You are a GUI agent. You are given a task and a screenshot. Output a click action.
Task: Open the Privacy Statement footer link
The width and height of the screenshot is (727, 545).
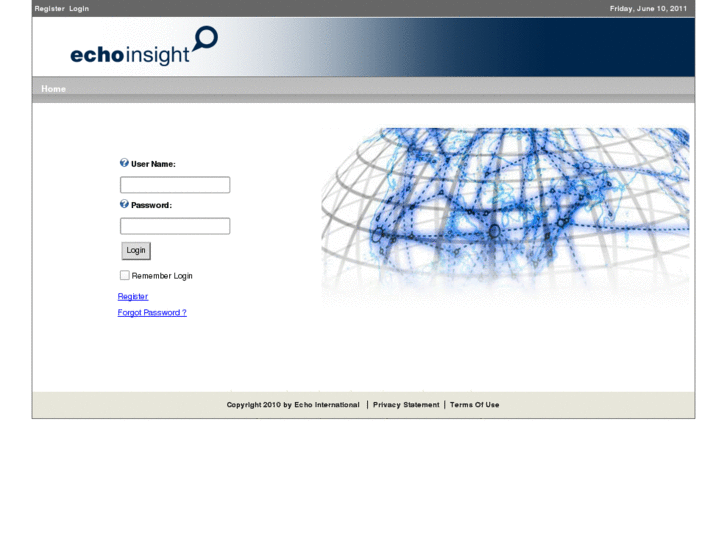pos(406,405)
